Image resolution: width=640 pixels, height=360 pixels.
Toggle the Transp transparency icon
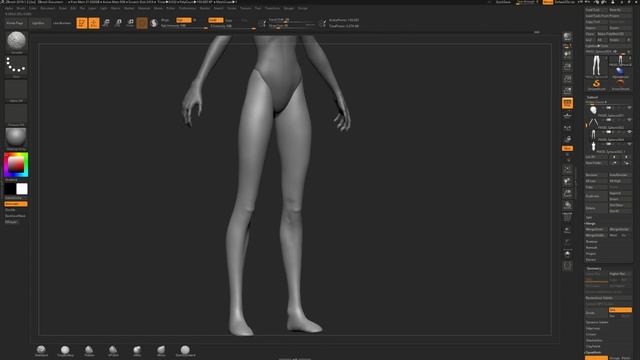[567, 230]
